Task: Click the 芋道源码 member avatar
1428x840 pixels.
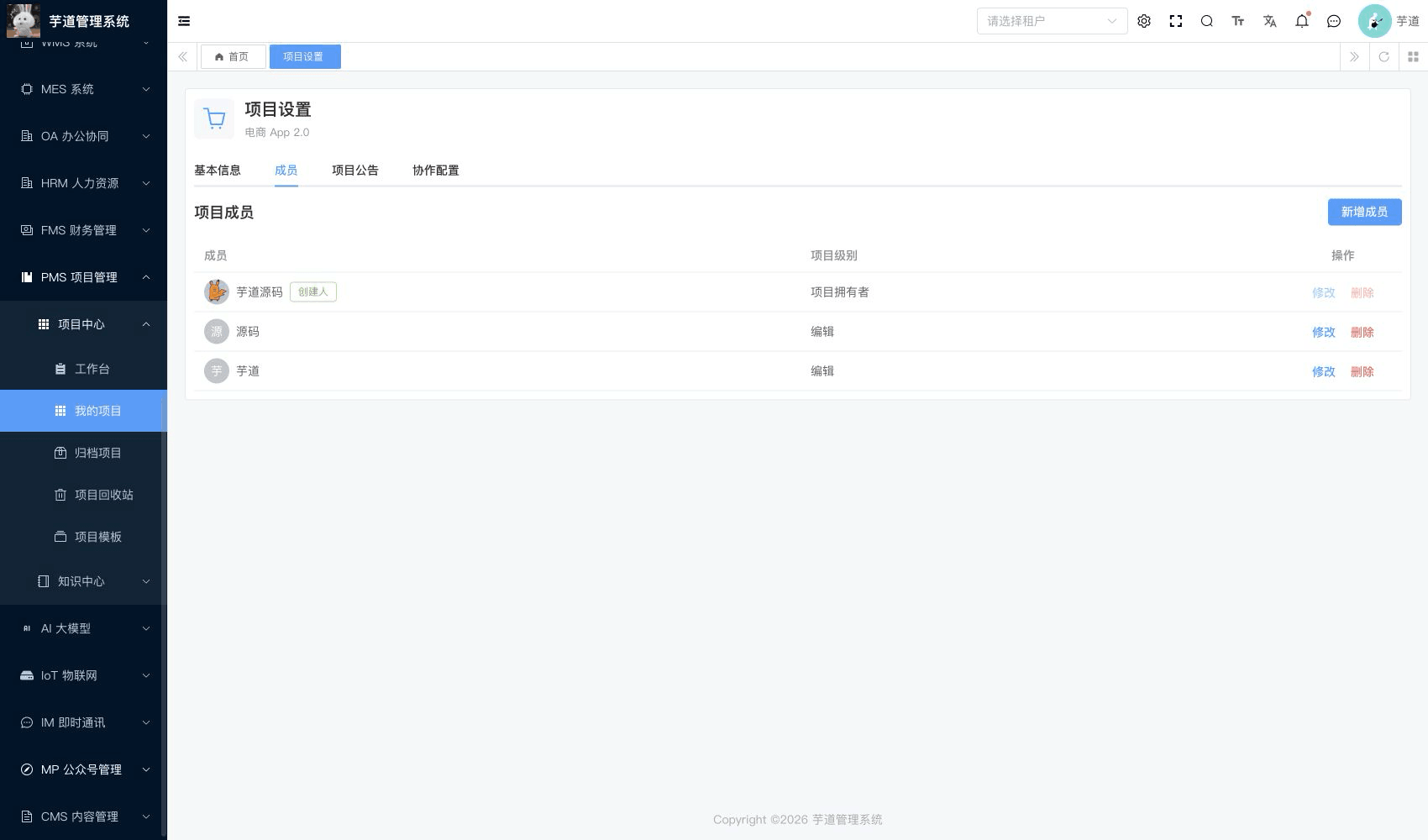Action: coord(217,291)
